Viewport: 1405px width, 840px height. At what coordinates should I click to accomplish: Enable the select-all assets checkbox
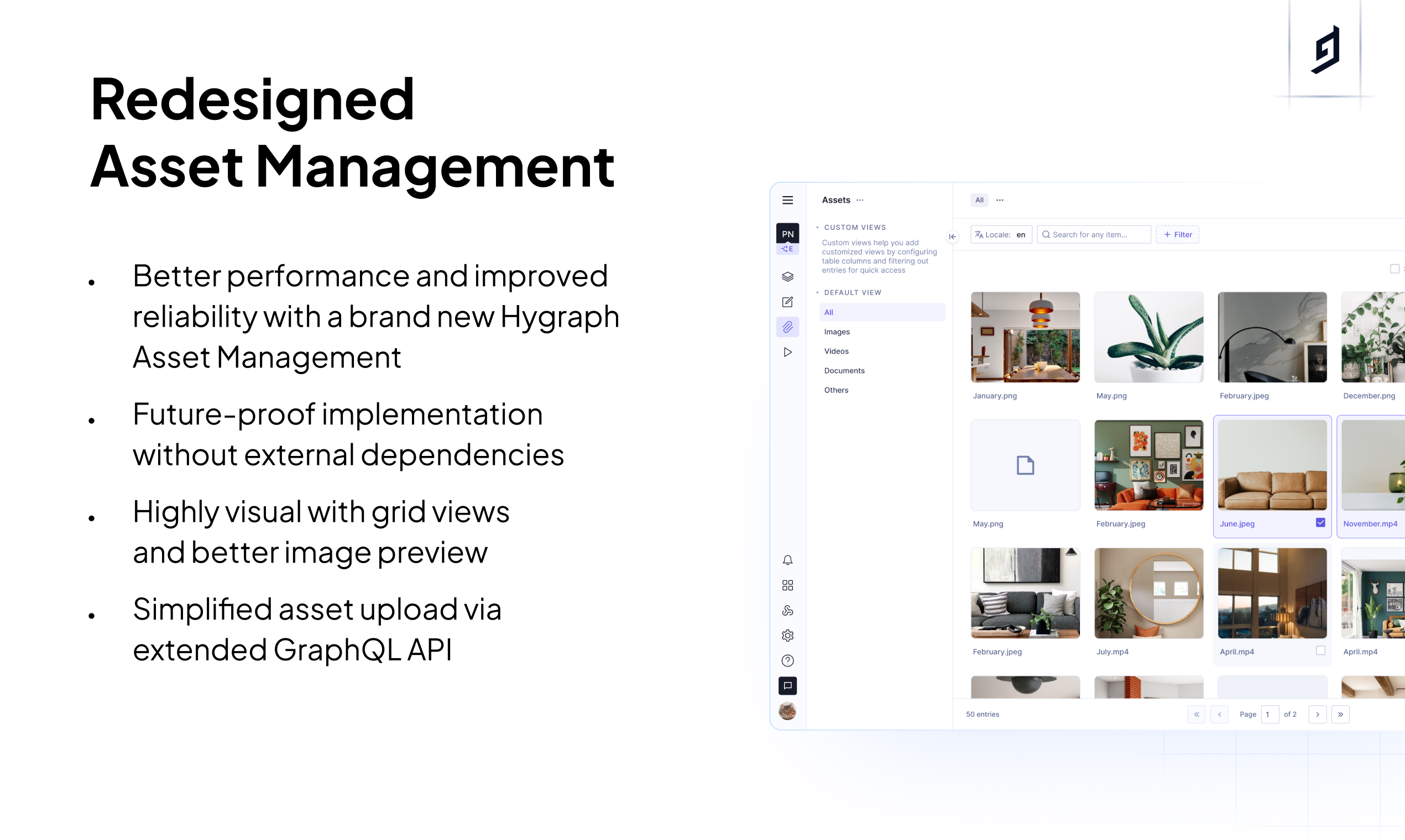[x=1396, y=268]
